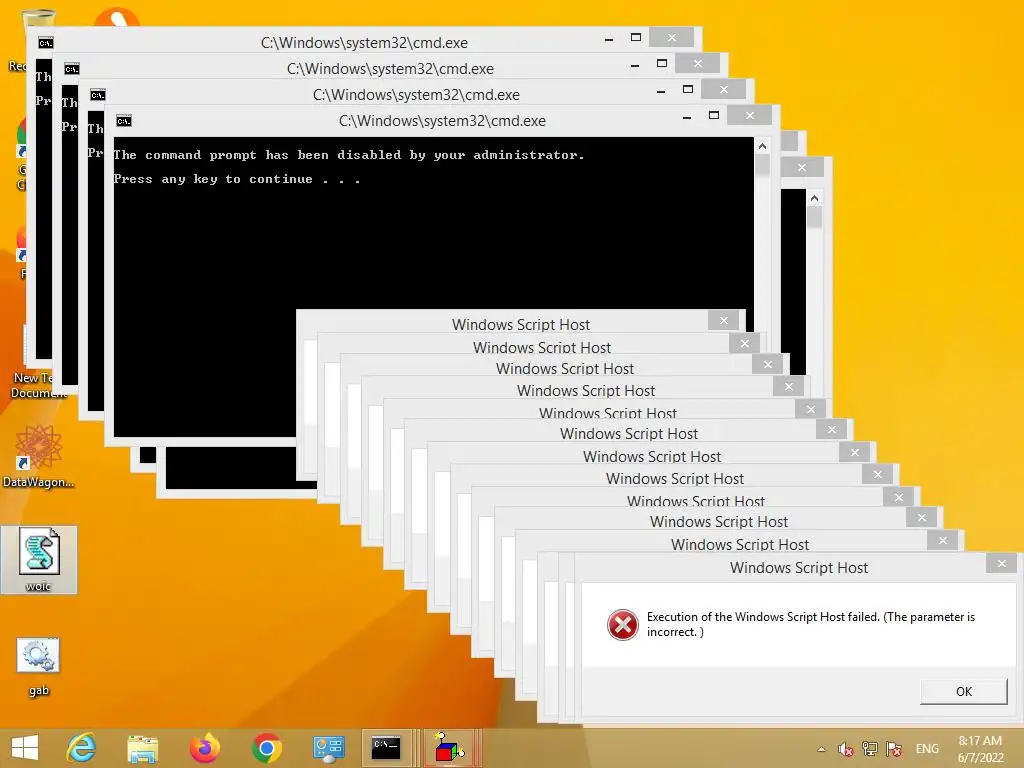Select the gab file icon on the desktop
1024x768 pixels.
pos(39,667)
